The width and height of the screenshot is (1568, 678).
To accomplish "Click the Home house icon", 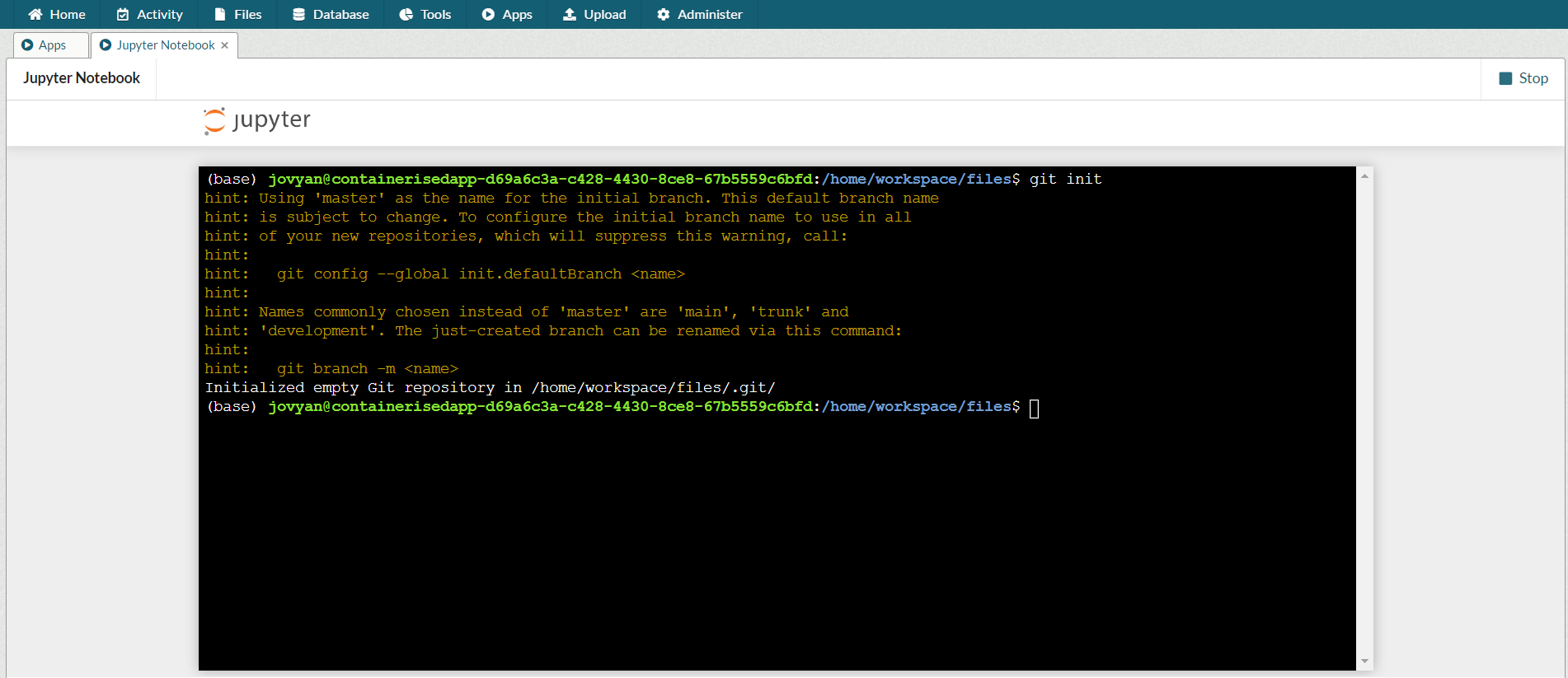I will coord(35,14).
